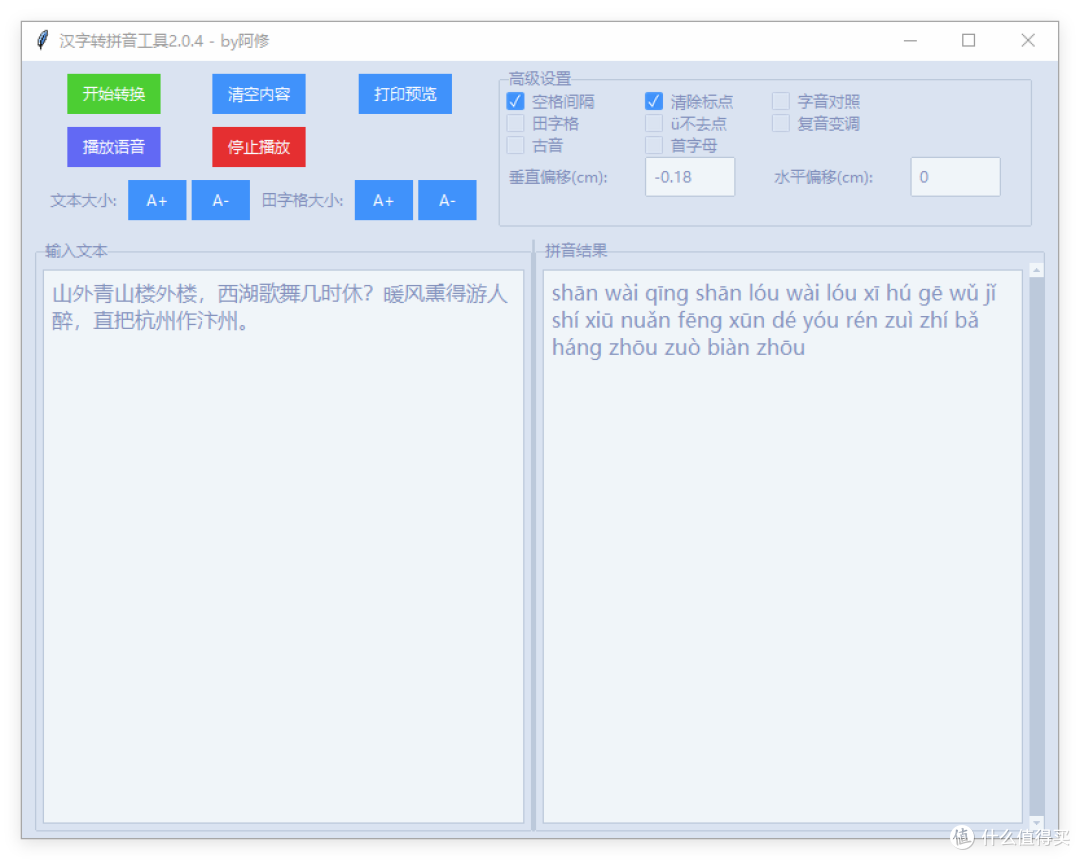Click the 垂直偏移(cm) label
The height and width of the screenshot is (860, 1080).
pos(559,177)
